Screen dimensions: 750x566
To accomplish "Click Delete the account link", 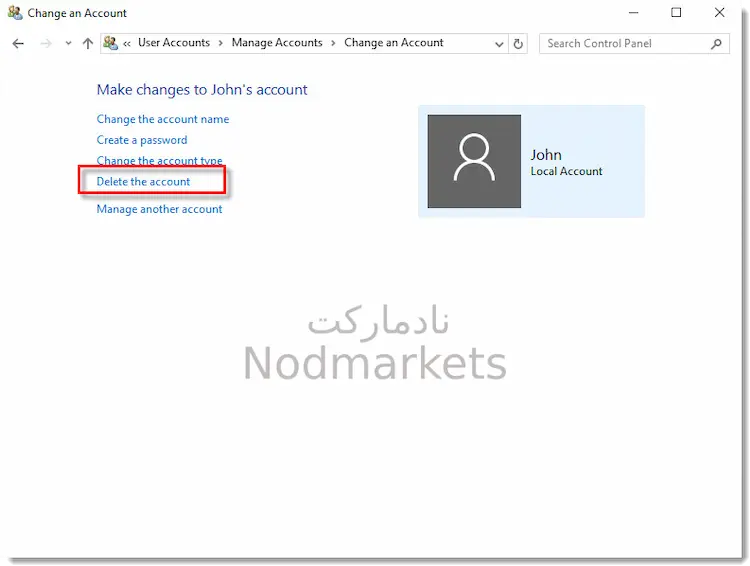I will pos(143,182).
